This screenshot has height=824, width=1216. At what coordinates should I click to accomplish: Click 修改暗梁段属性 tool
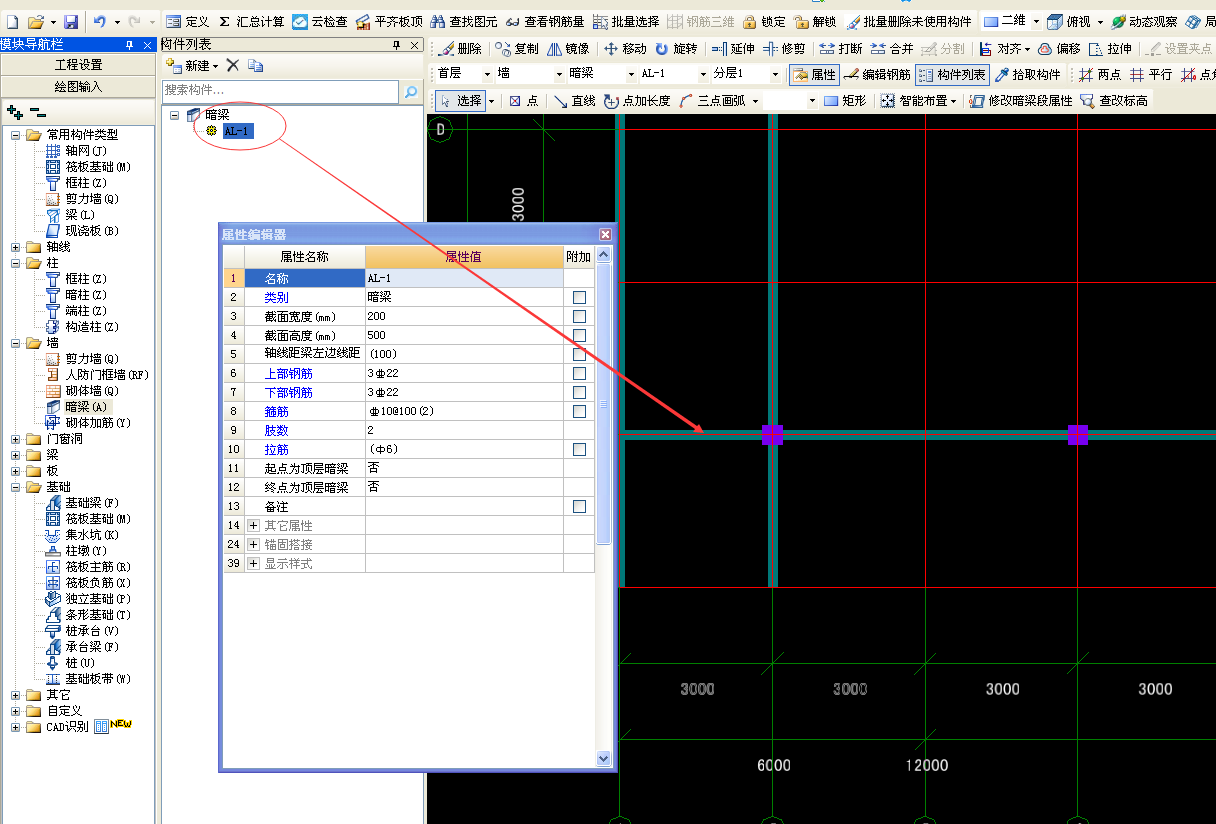[1021, 100]
